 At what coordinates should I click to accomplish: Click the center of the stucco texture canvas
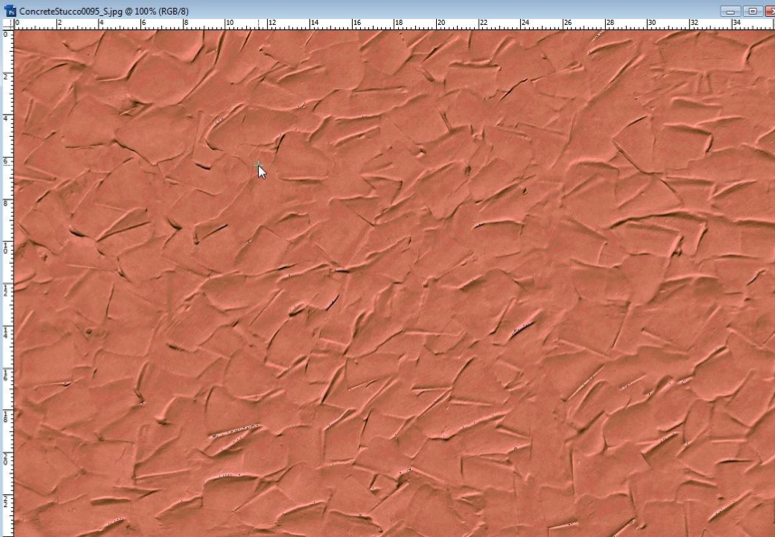pyautogui.click(x=394, y=283)
